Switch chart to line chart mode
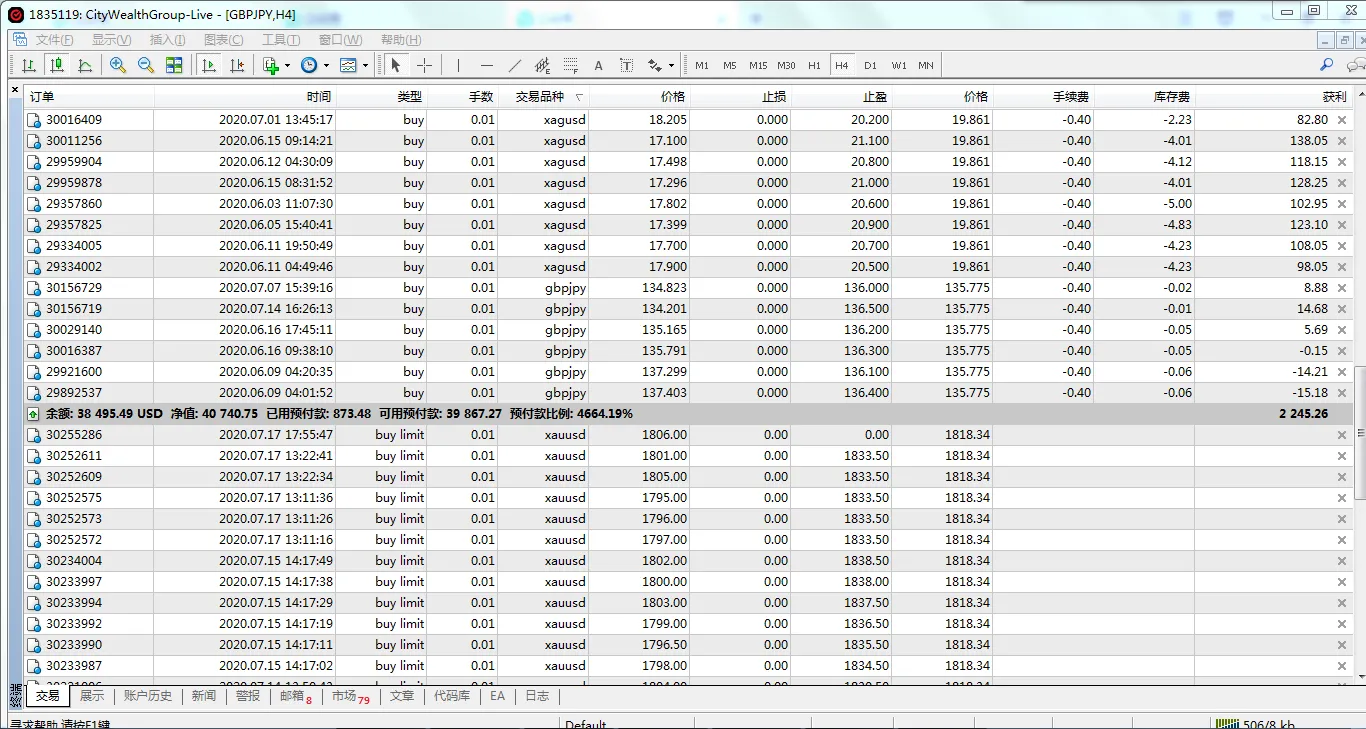This screenshot has width=1366, height=729. pos(85,65)
